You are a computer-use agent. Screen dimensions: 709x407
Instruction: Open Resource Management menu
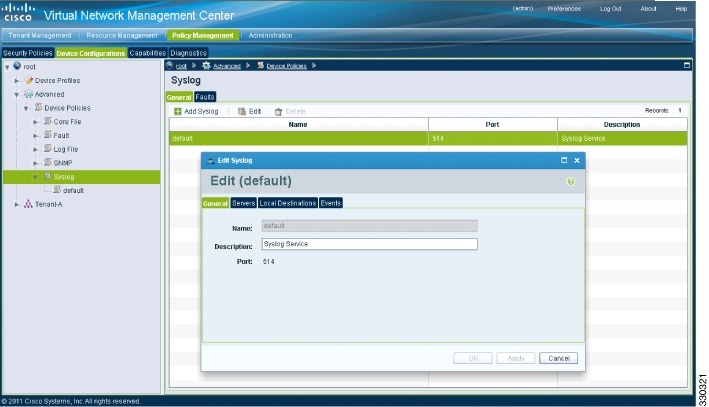click(x=122, y=35)
